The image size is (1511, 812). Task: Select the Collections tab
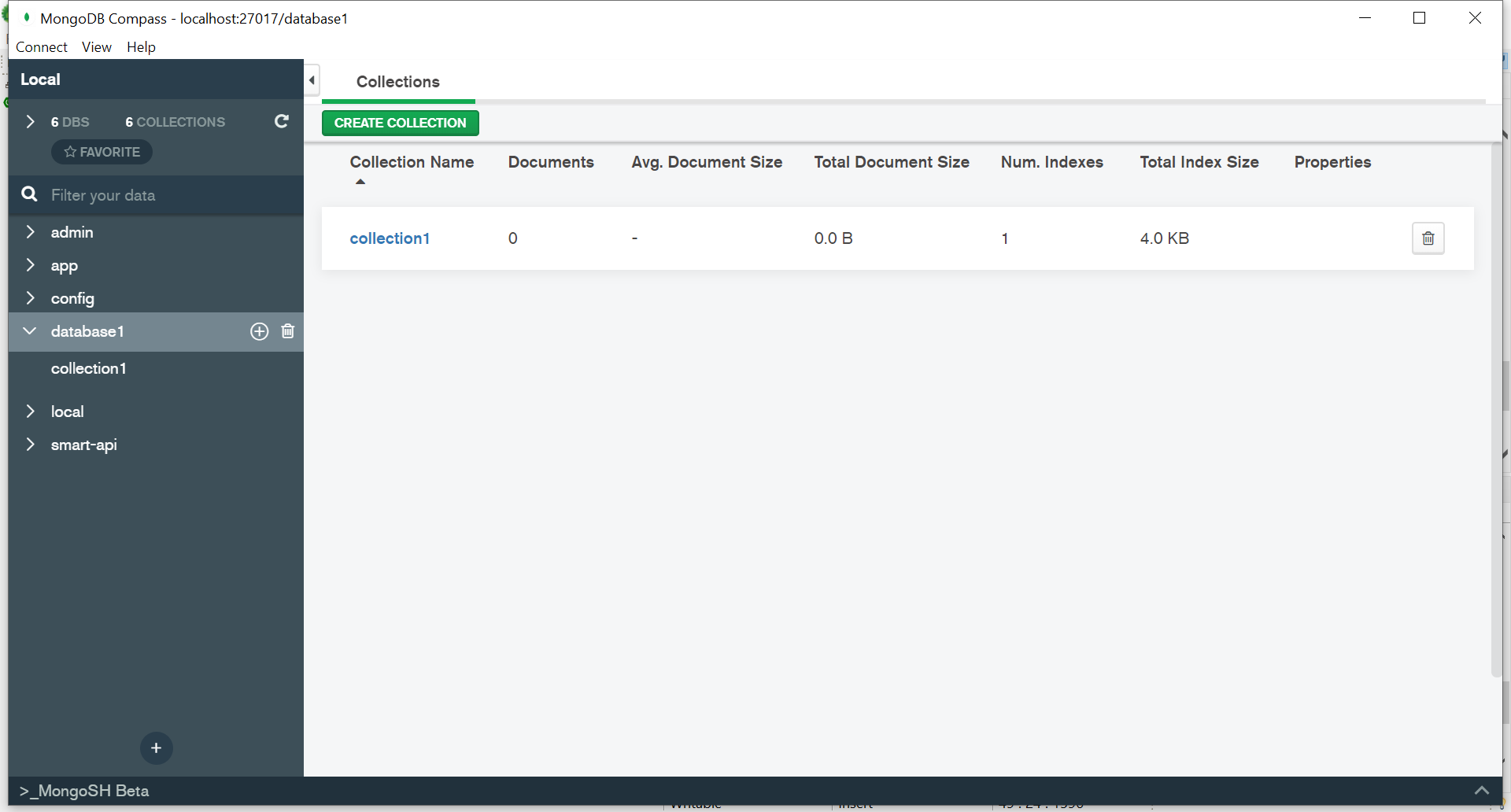(x=398, y=82)
